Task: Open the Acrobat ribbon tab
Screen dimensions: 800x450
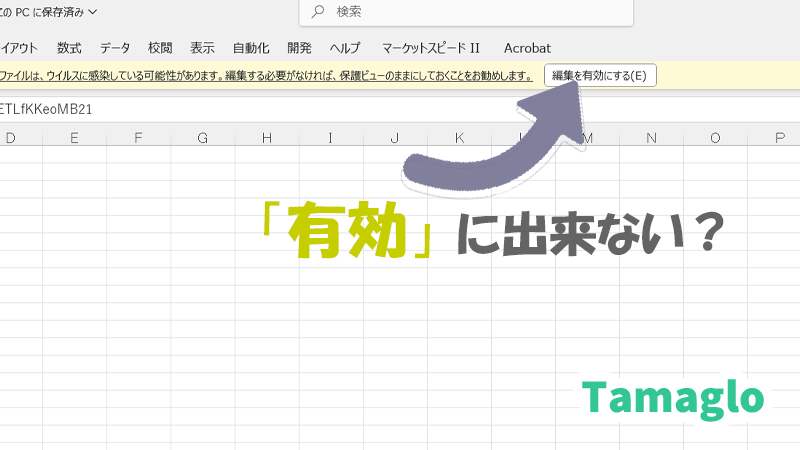Action: (527, 48)
